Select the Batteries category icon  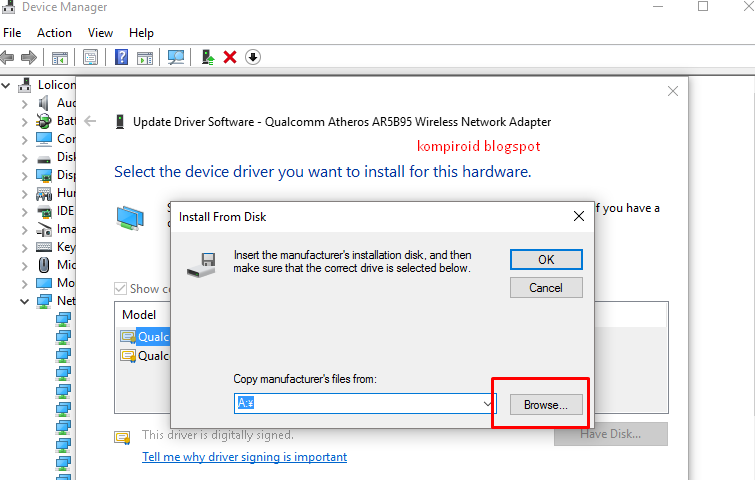pos(44,121)
